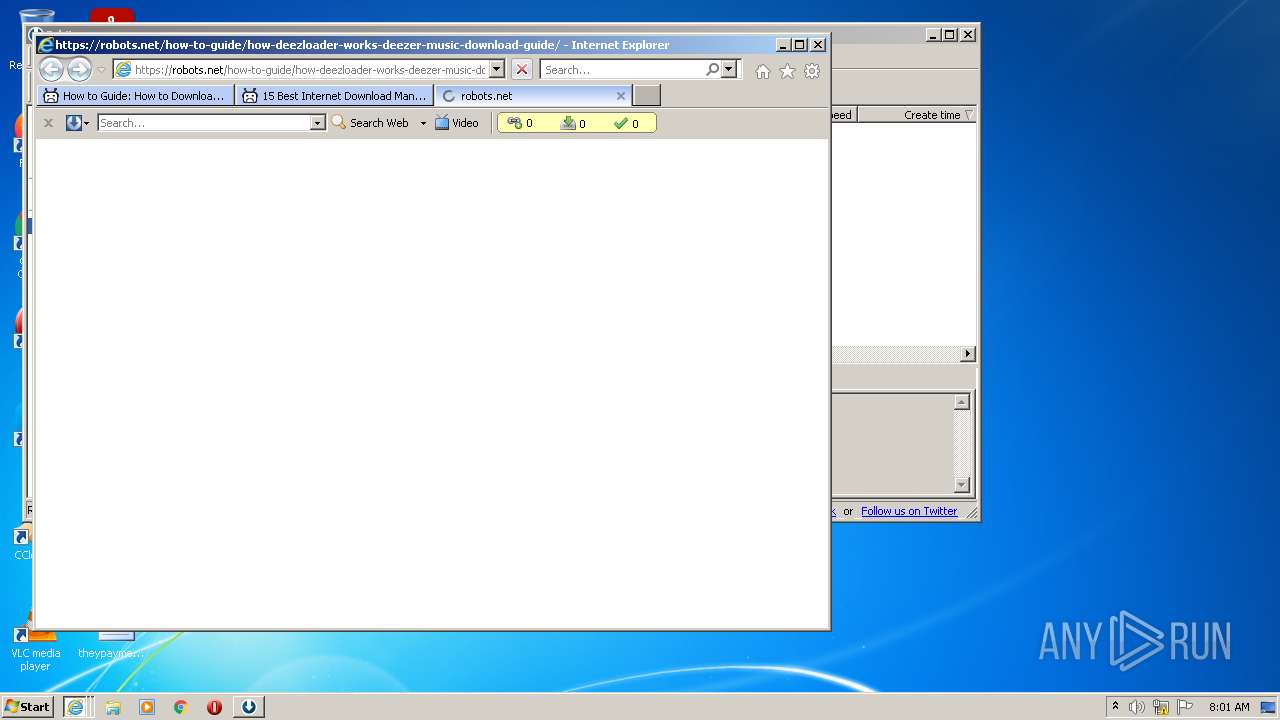Switch to '15 Best Internet Download Man...' tab
Screen dimensions: 1280x720
[x=335, y=96]
